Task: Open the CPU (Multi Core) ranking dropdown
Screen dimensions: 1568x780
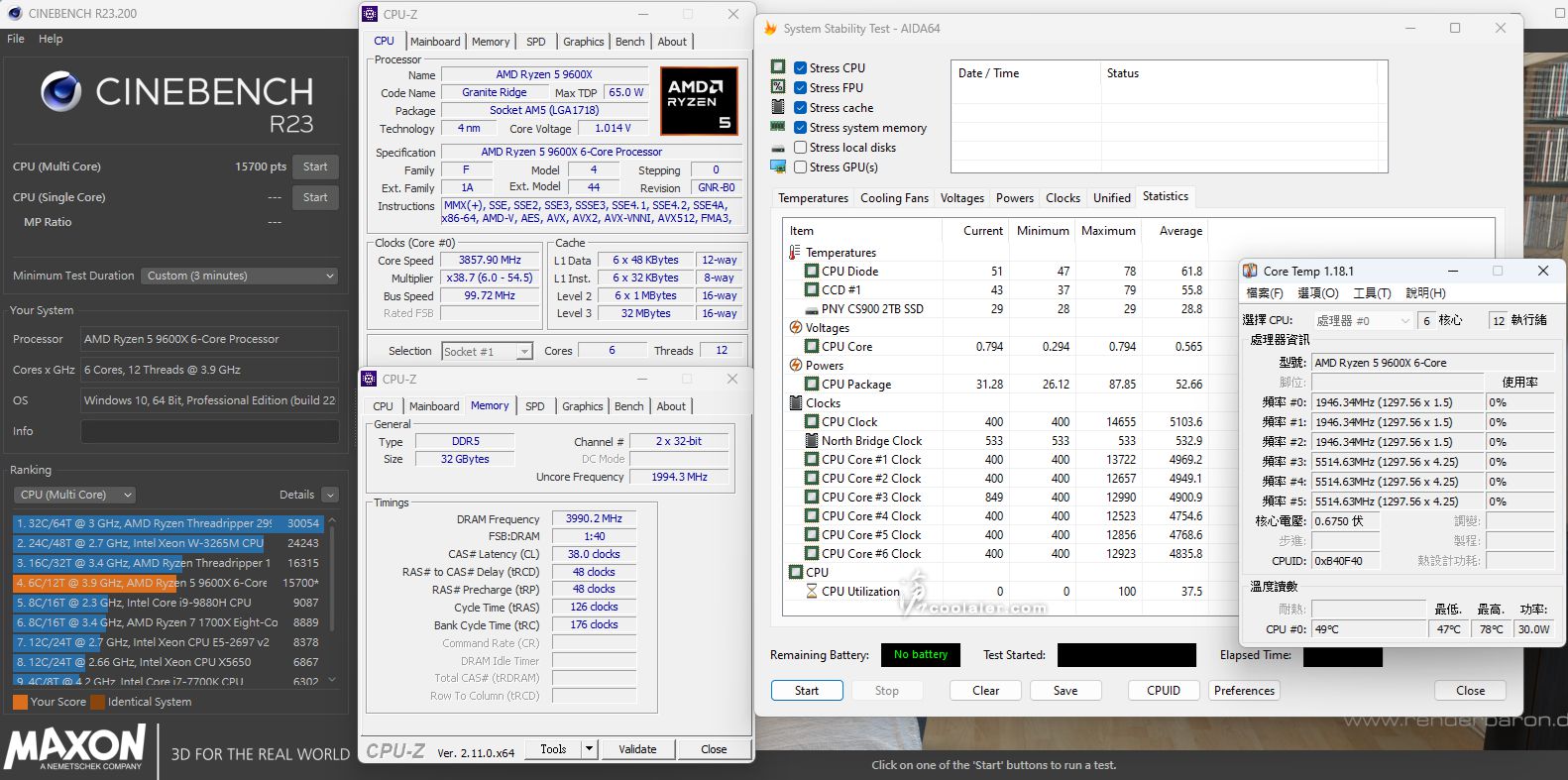Action: pos(75,495)
